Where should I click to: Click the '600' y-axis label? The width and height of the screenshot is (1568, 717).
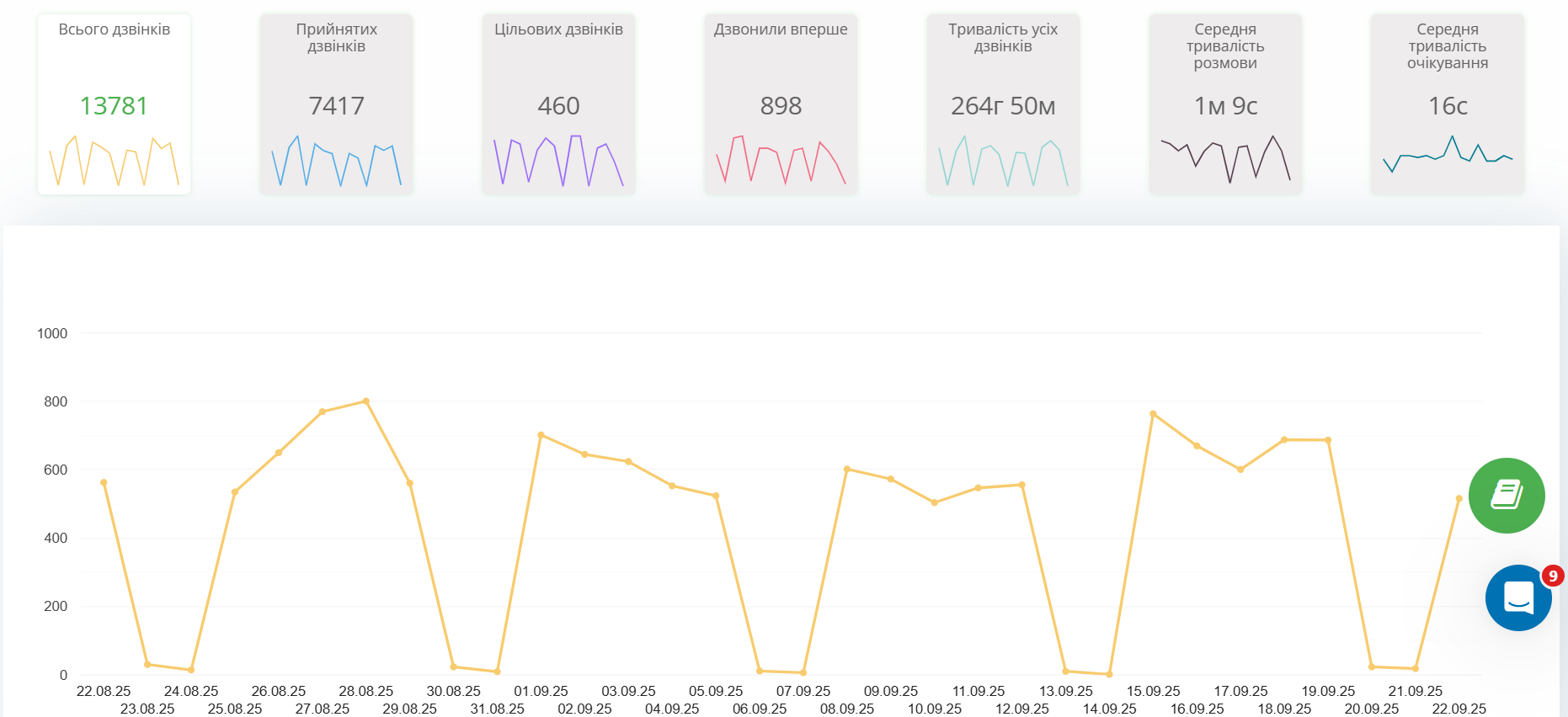56,470
